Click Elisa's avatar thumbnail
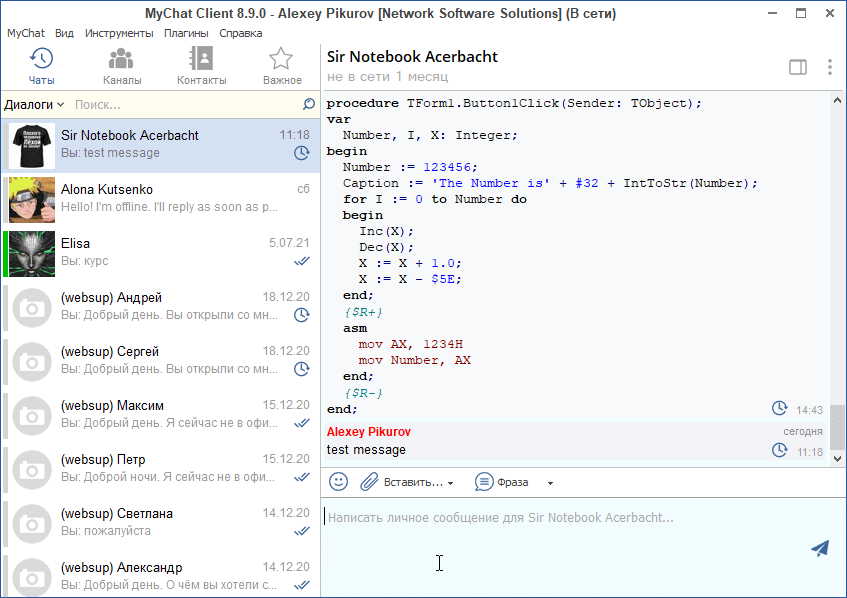Viewport: 847px width, 598px height. point(32,253)
